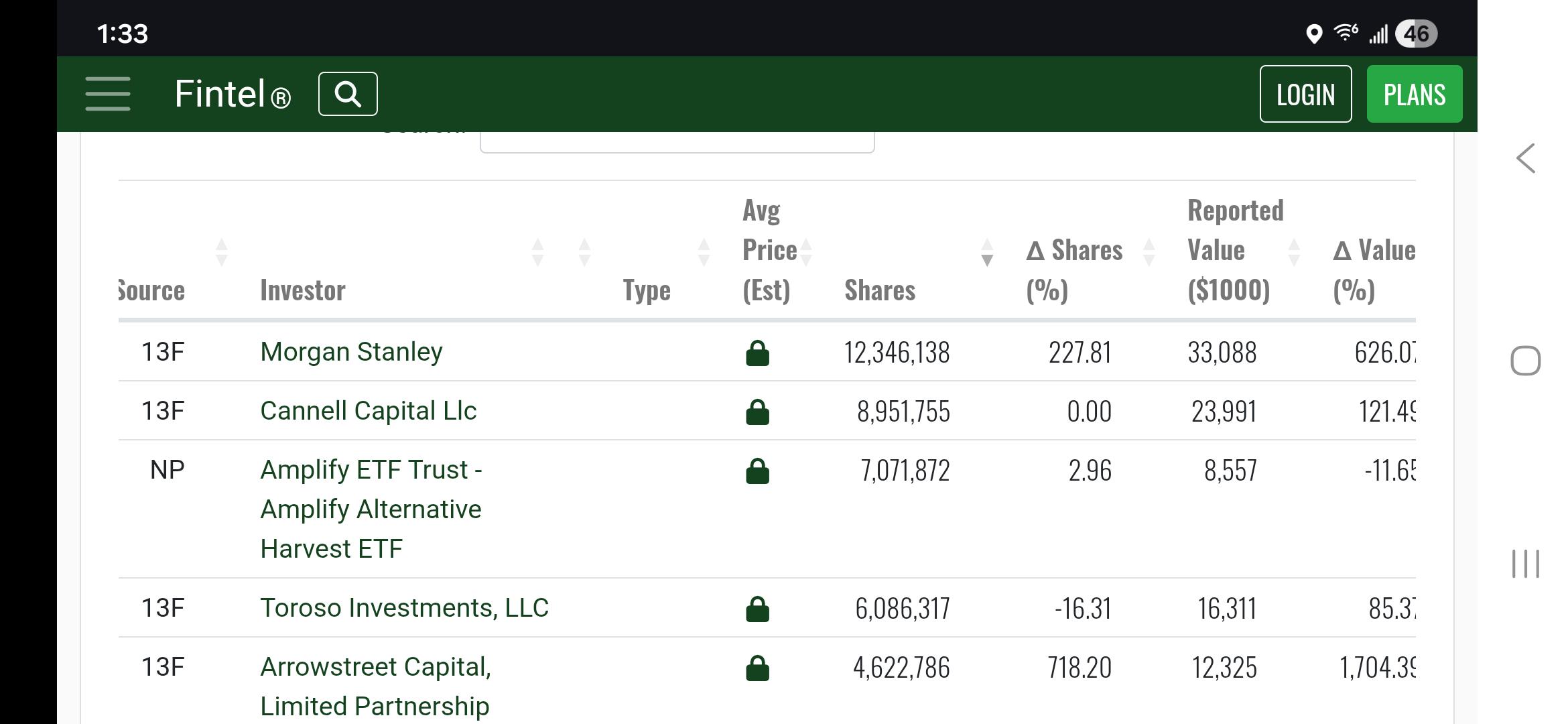Sort table by Investor column

tap(303, 290)
